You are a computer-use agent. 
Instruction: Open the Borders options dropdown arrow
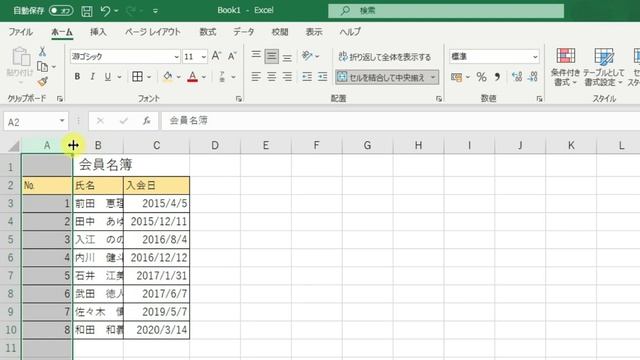(149, 77)
